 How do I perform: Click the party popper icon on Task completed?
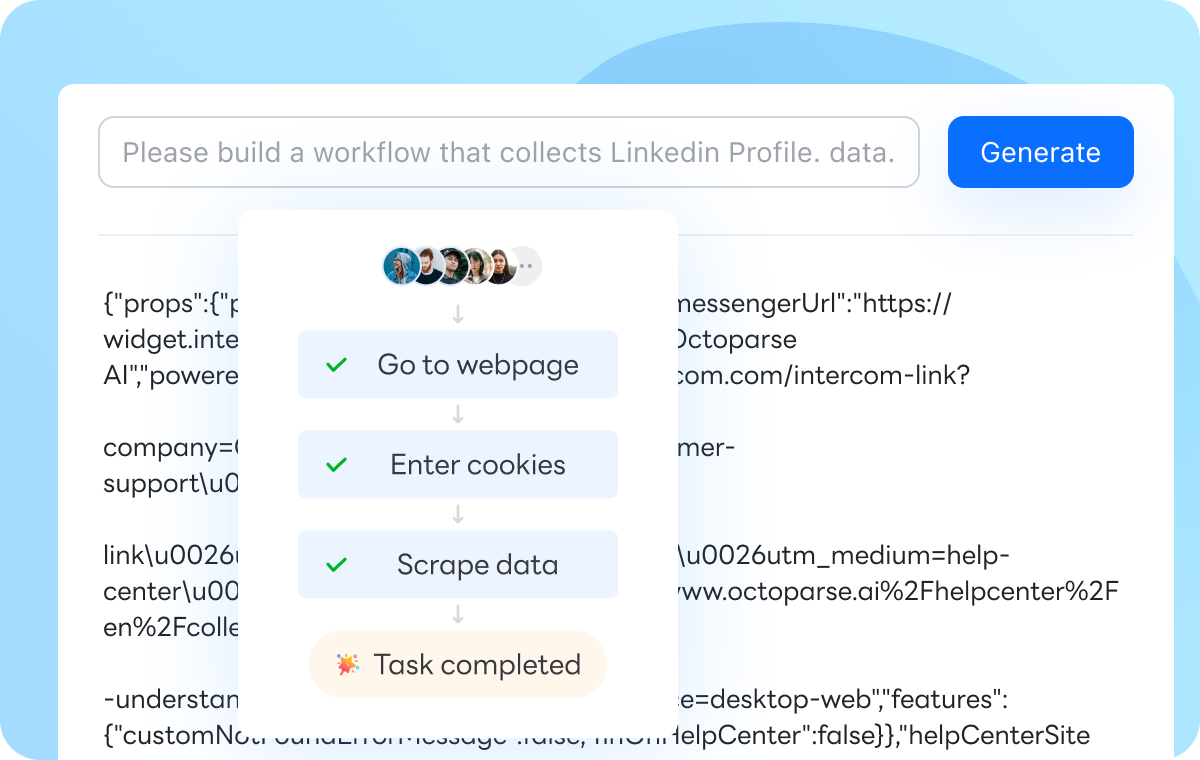coord(348,664)
